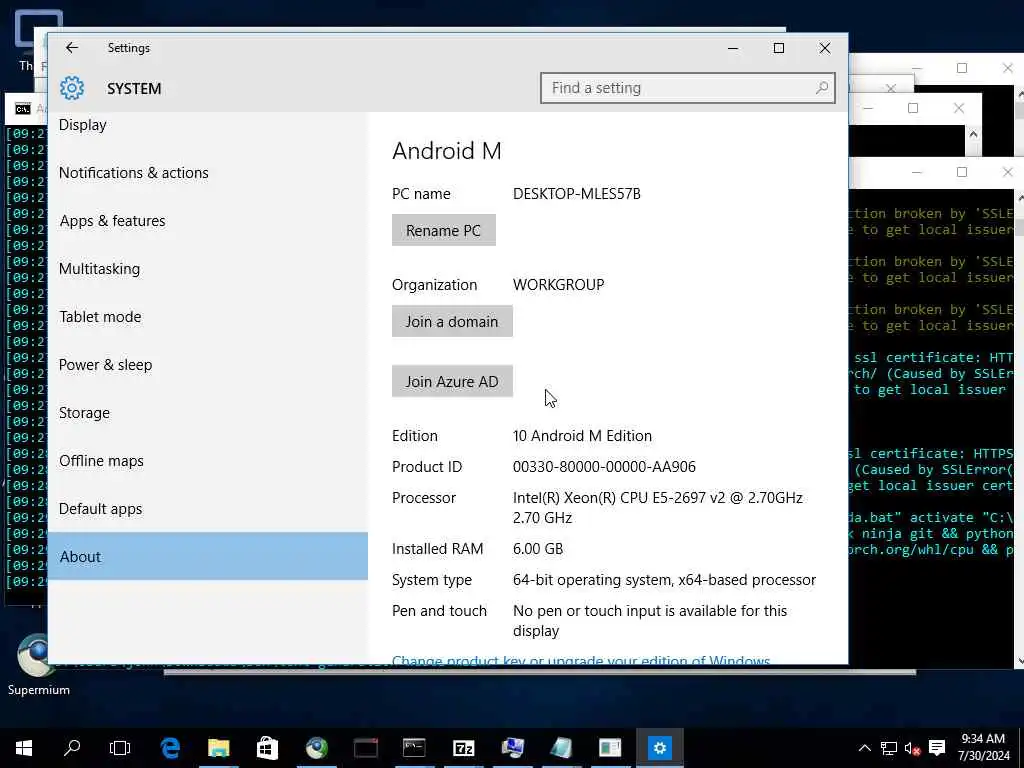This screenshot has width=1024, height=768.
Task: Click the Intel Xeon processor text
Action: [x=658, y=507]
